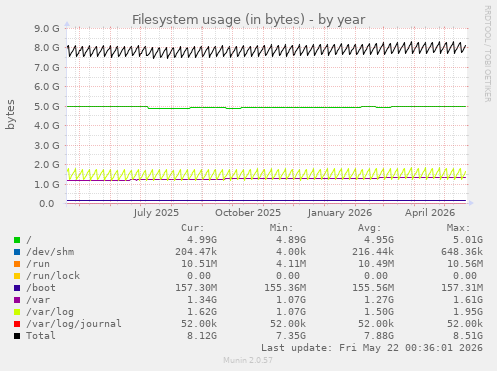The height and width of the screenshot is (371, 497).
Task: Click the lime /var/log legend swatch
Action: click(x=17, y=312)
